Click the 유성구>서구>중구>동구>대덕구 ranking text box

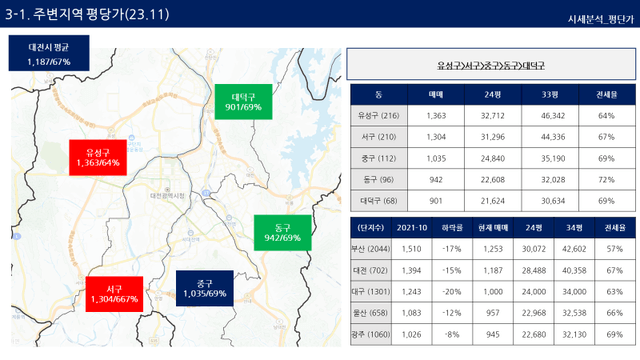click(491, 64)
